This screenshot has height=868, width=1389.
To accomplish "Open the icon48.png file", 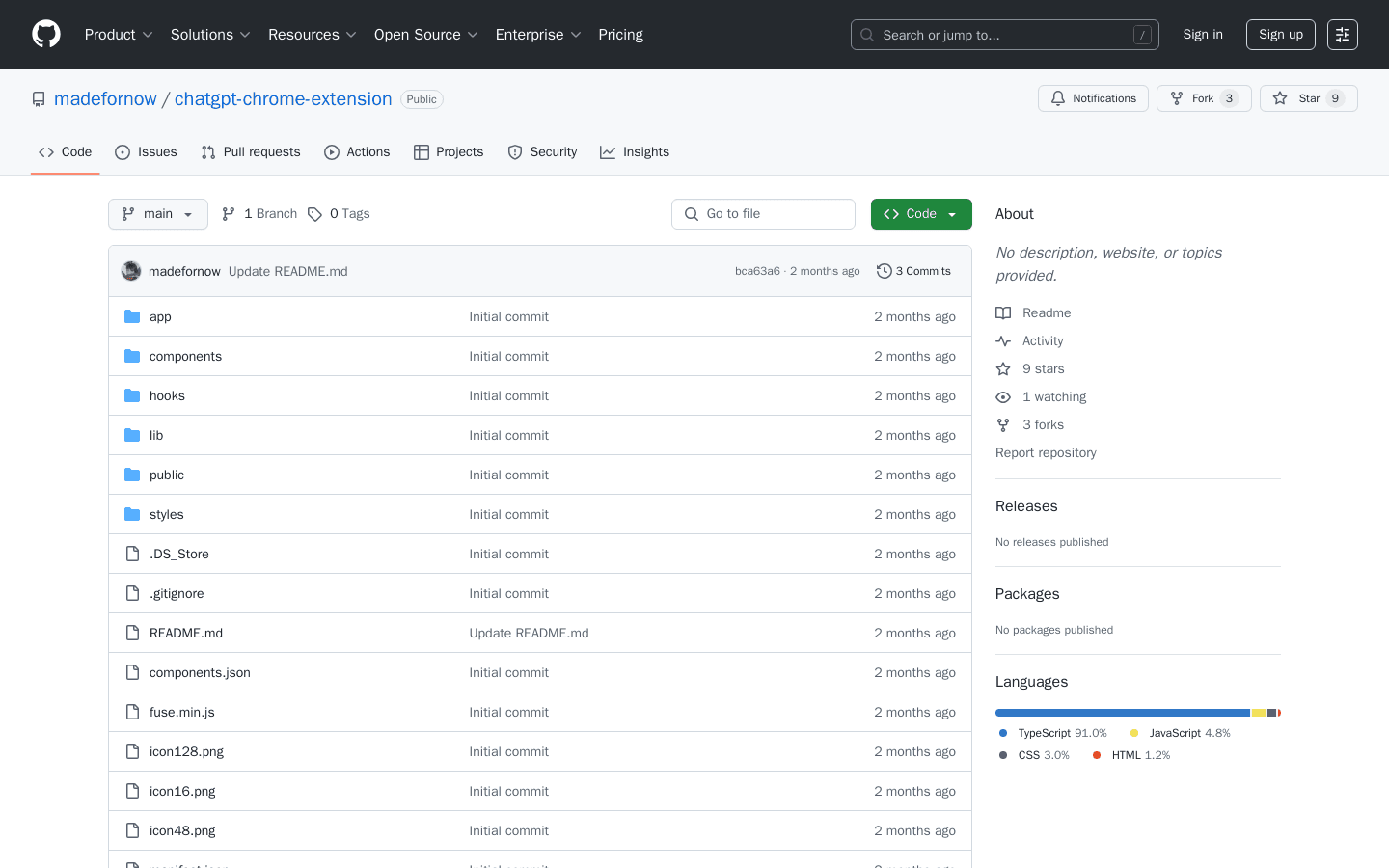I will click(x=182, y=830).
